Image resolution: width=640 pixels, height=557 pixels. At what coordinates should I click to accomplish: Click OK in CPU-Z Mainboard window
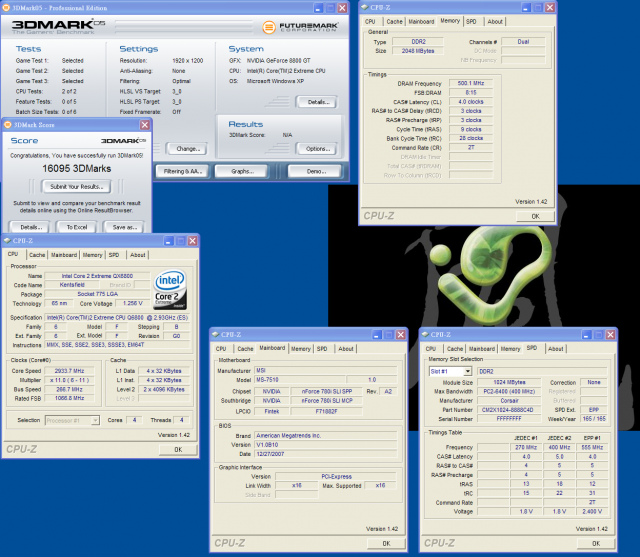tap(386, 544)
